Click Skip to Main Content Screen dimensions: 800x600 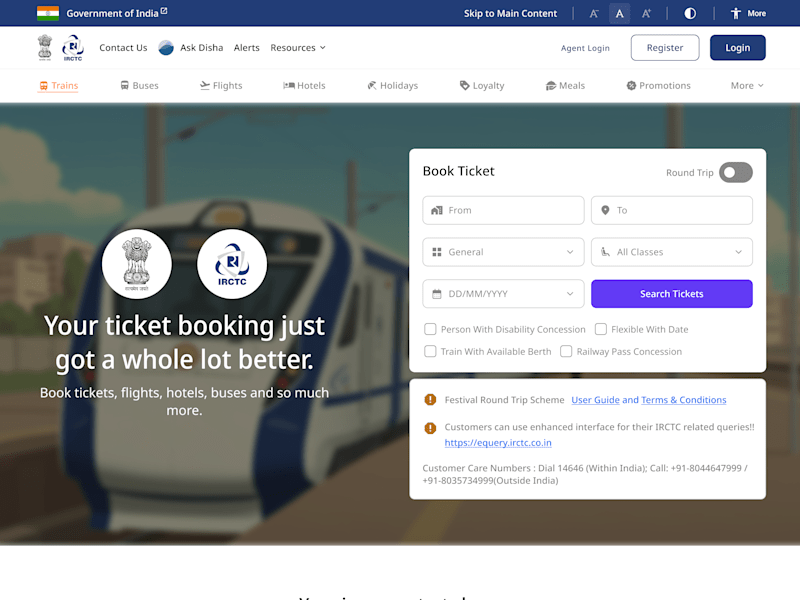[x=510, y=14]
